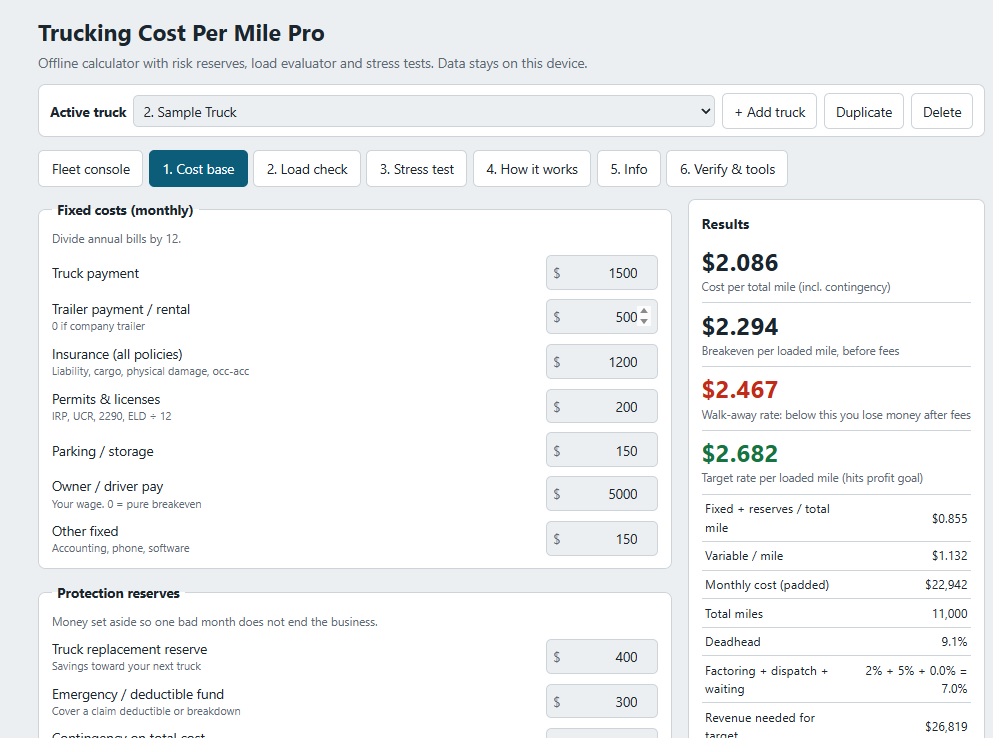Increase Trailer payment with stepper arrows
The height and width of the screenshot is (752, 999).
[644, 312]
